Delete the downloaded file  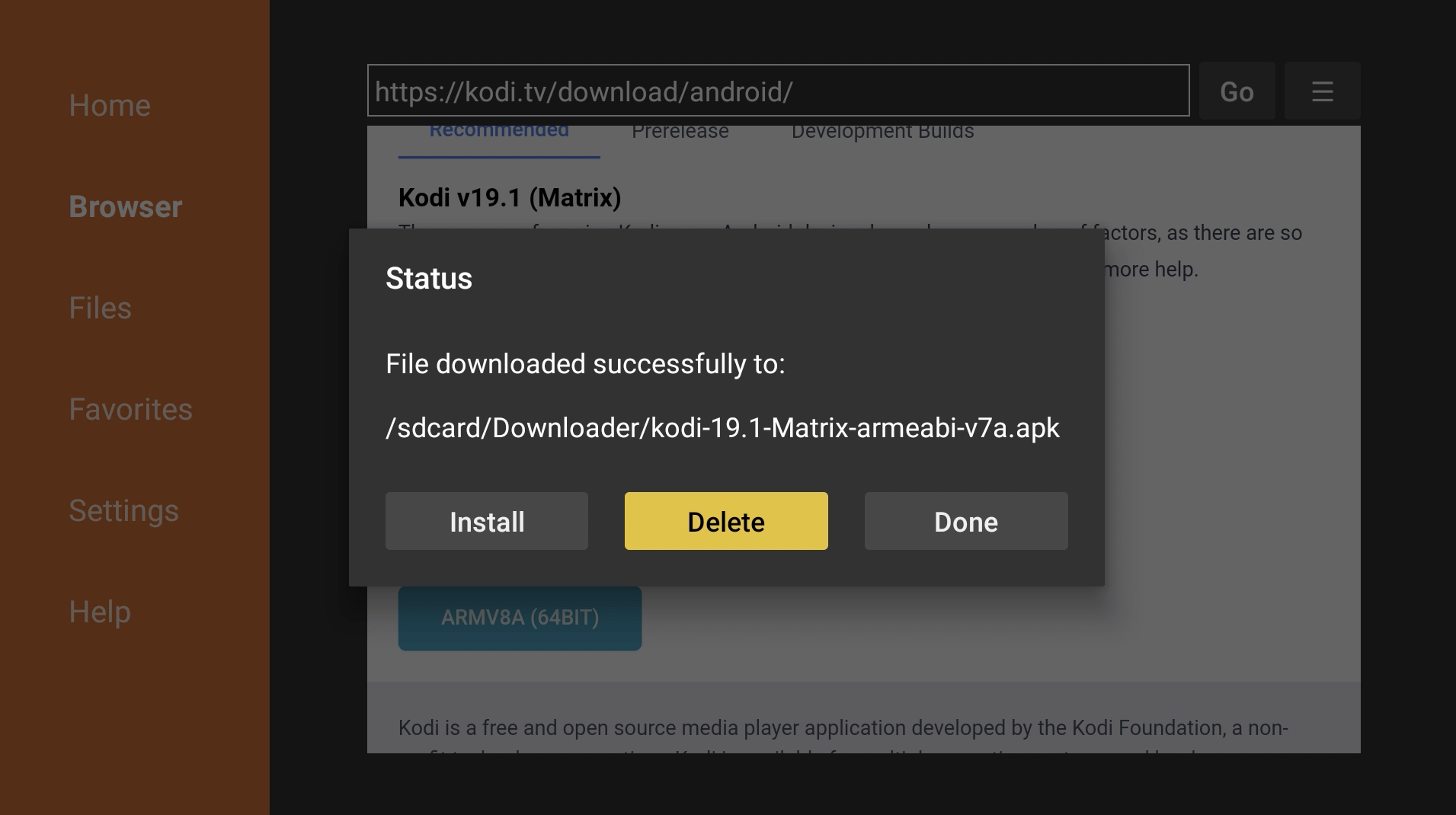tap(726, 521)
